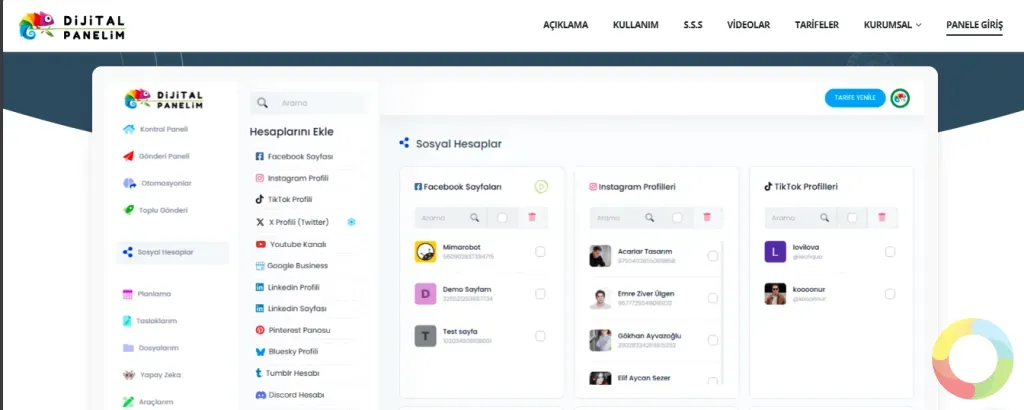This screenshot has width=1024, height=410.
Task: Click the Yapay Zeka icon
Action: pyautogui.click(x=129, y=375)
